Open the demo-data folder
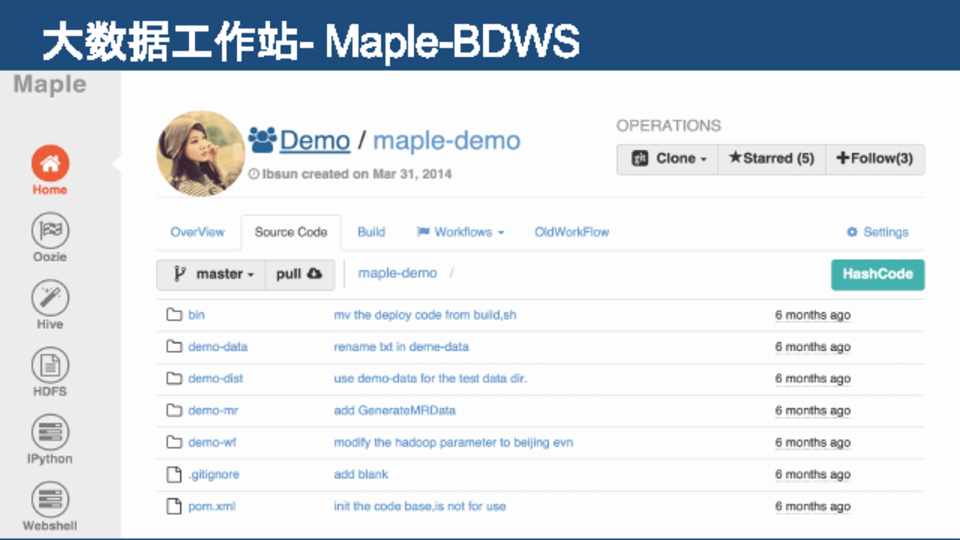The height and width of the screenshot is (540, 960). click(x=217, y=347)
